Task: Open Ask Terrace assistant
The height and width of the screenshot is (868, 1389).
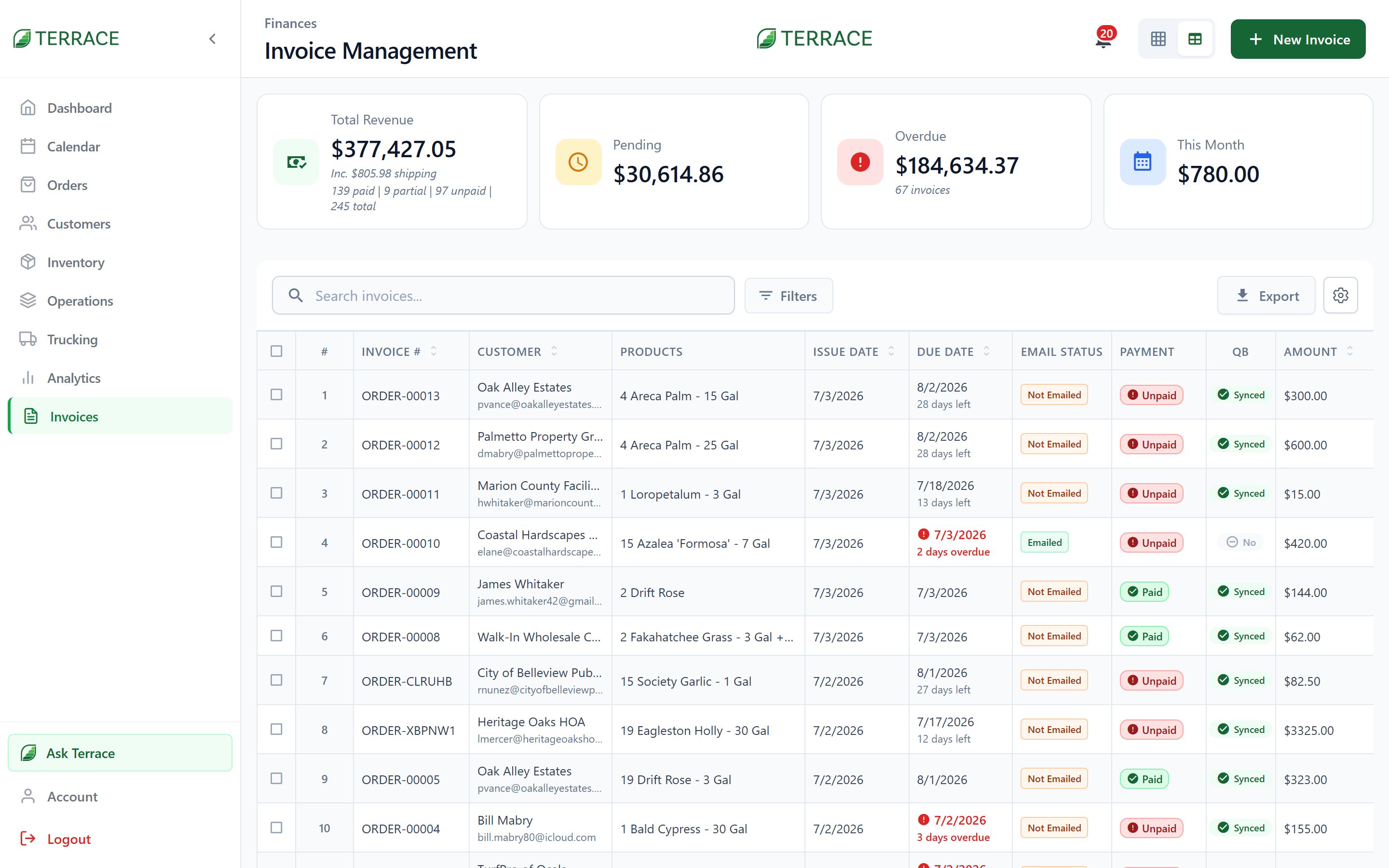Action: 120,753
